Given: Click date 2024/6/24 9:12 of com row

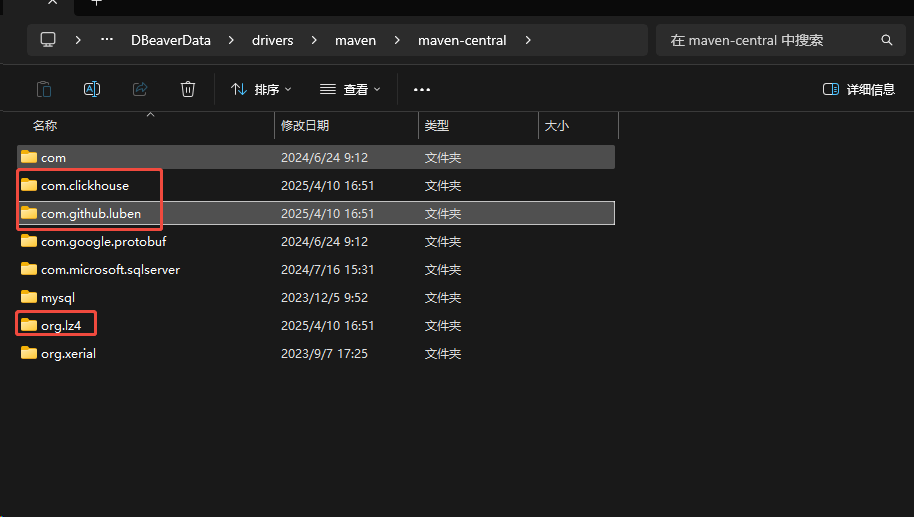Looking at the screenshot, I should [x=324, y=157].
